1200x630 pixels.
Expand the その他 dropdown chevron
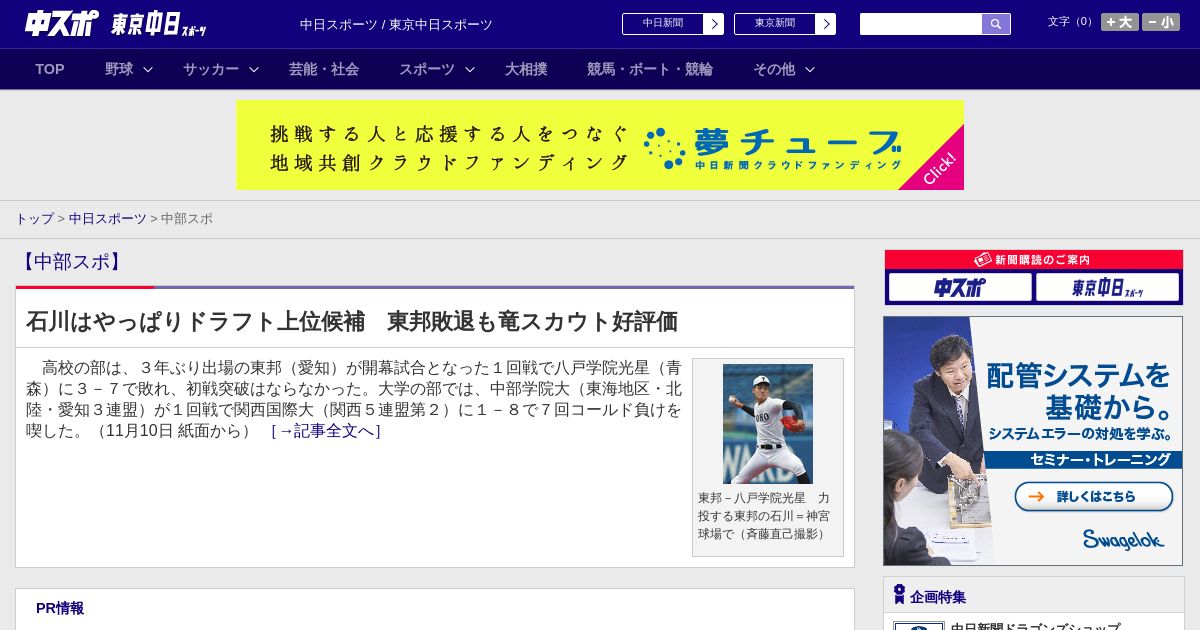(810, 69)
